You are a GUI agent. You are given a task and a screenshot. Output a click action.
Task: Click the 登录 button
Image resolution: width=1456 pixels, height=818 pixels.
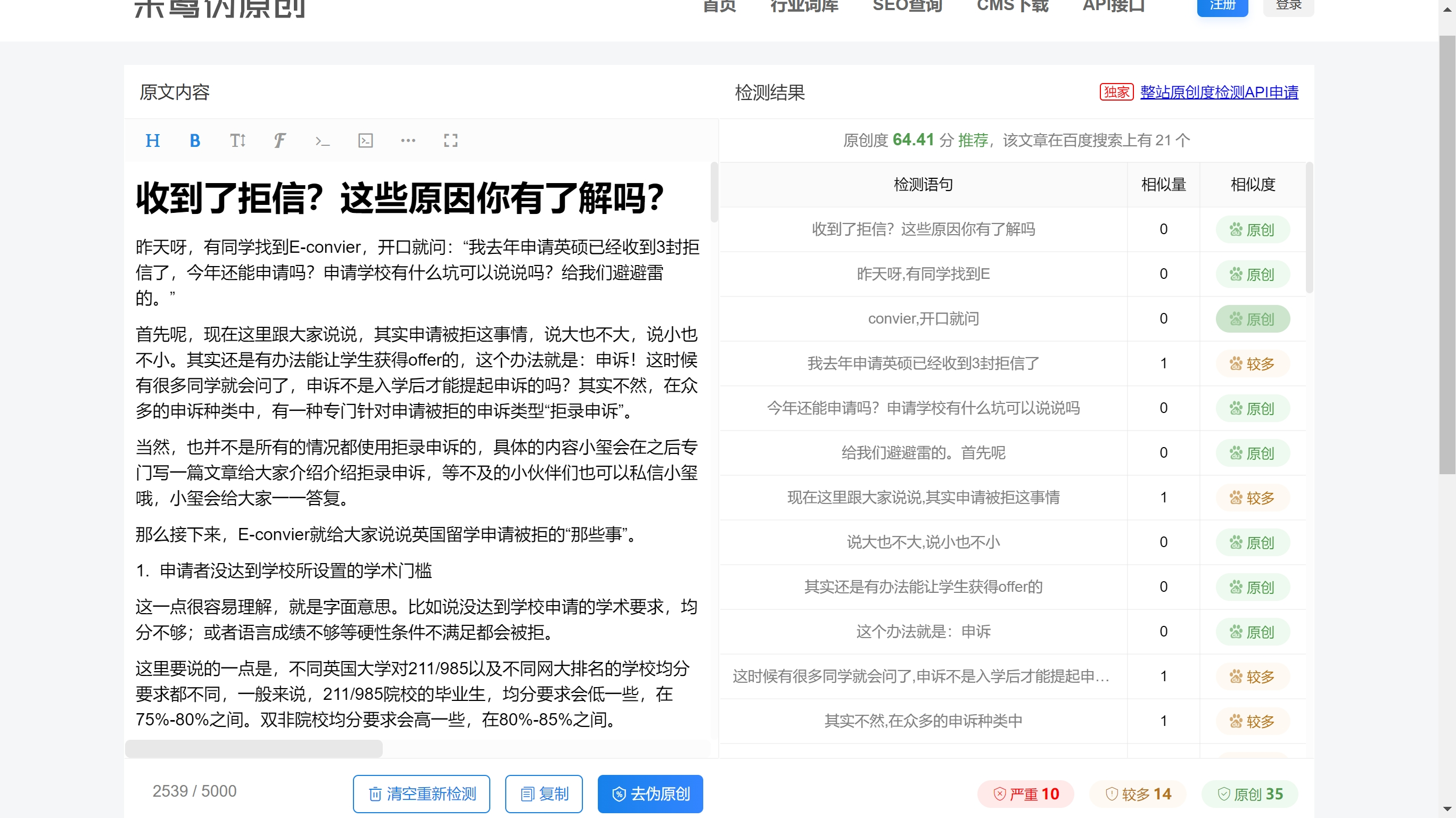(1288, 7)
